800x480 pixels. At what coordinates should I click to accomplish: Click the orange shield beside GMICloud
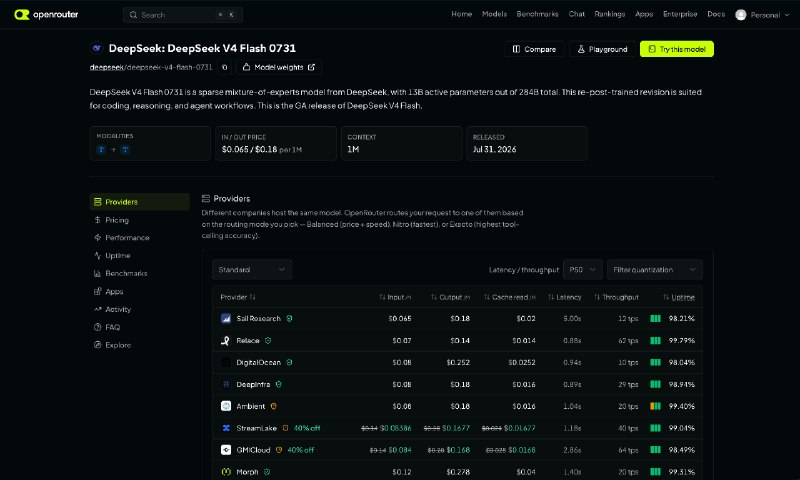pyautogui.click(x=279, y=450)
